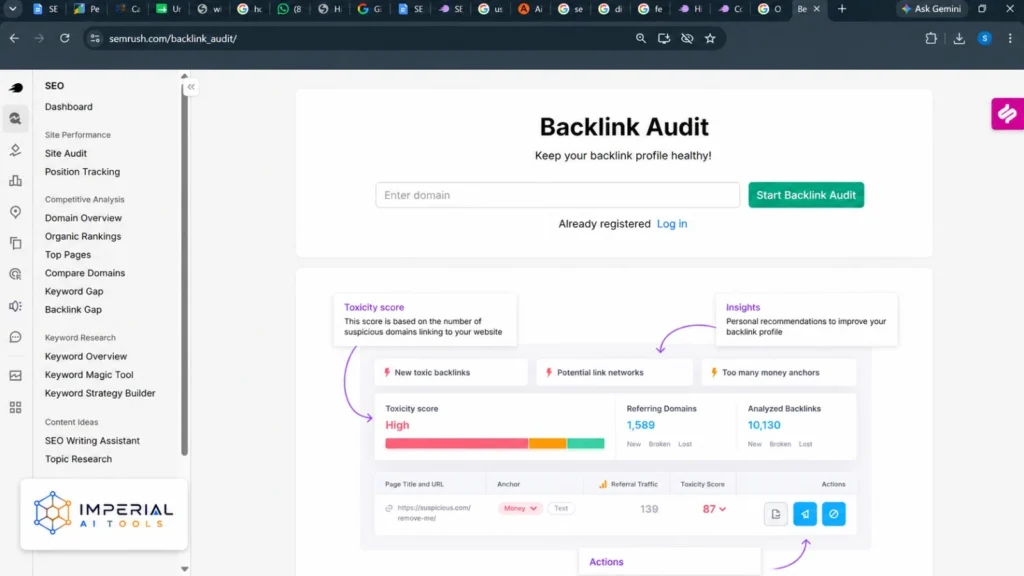Open the SEO toolkit icon in left rail
1024x576 pixels.
pyautogui.click(x=16, y=118)
